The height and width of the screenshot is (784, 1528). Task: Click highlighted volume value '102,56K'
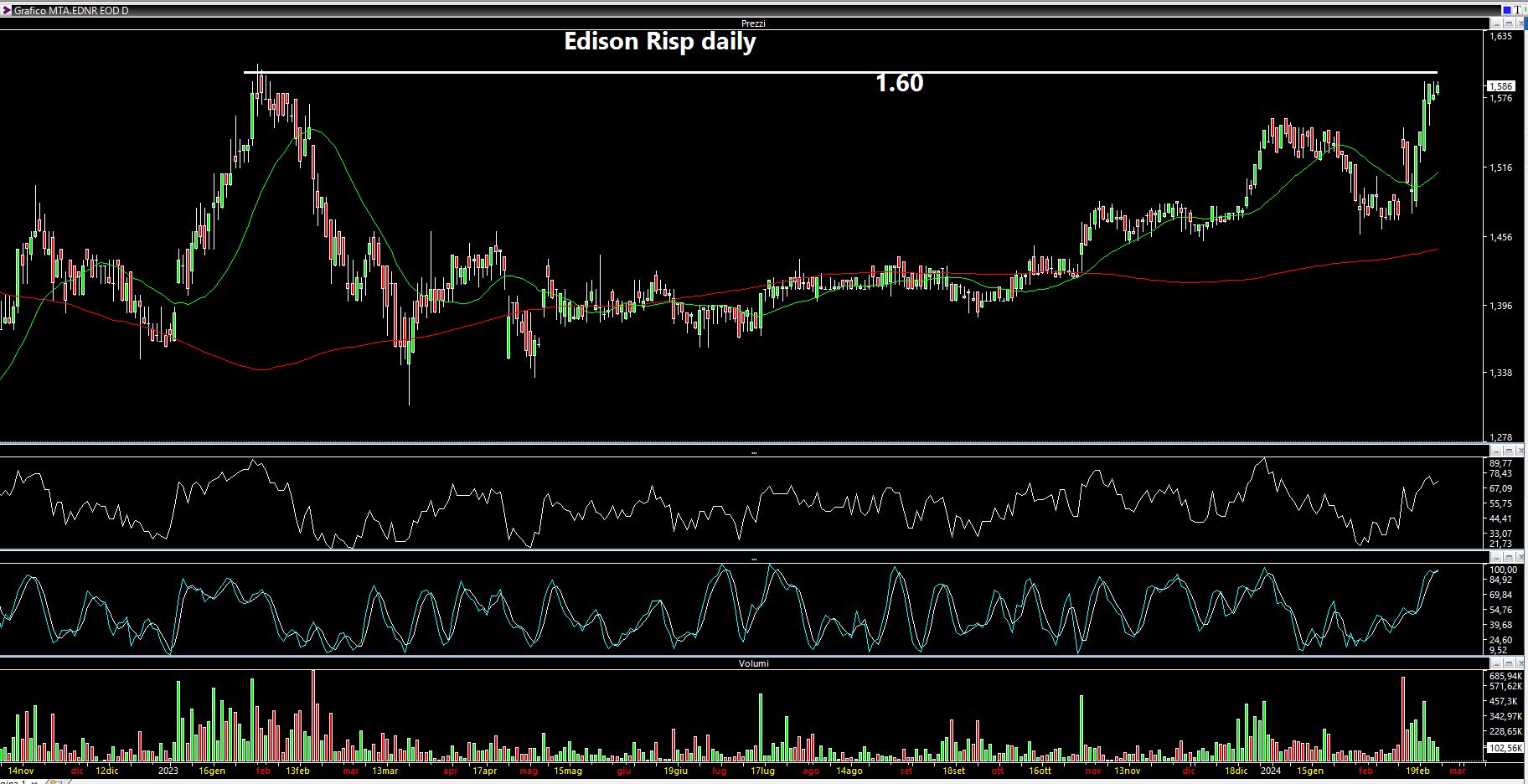point(1505,748)
